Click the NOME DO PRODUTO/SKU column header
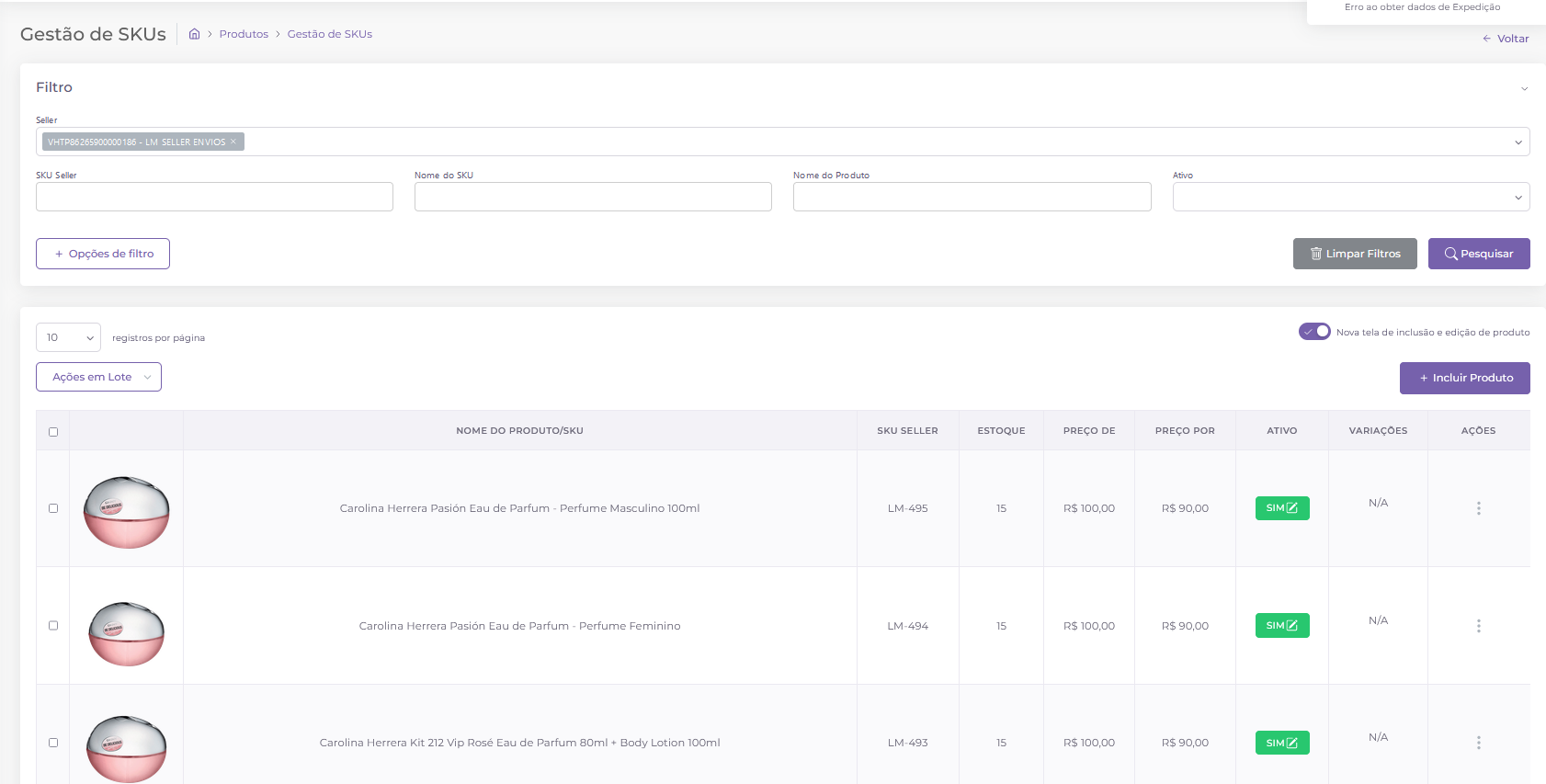This screenshot has width=1546, height=784. point(520,430)
